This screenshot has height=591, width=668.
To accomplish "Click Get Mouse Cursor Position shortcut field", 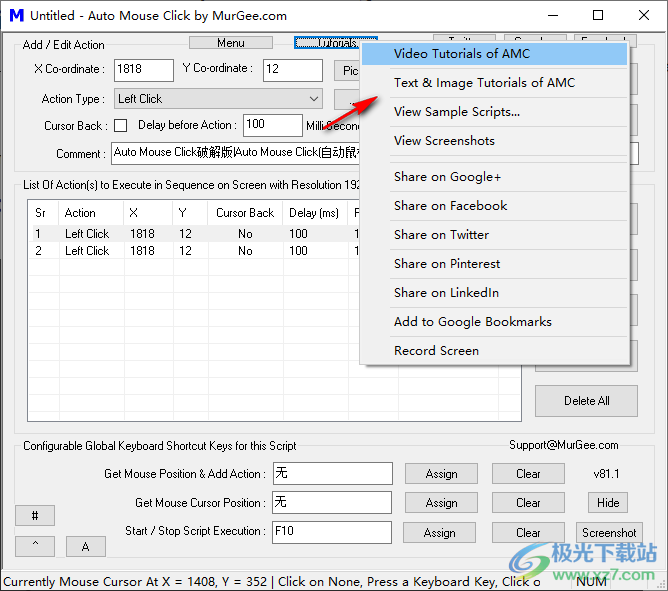I will point(332,502).
